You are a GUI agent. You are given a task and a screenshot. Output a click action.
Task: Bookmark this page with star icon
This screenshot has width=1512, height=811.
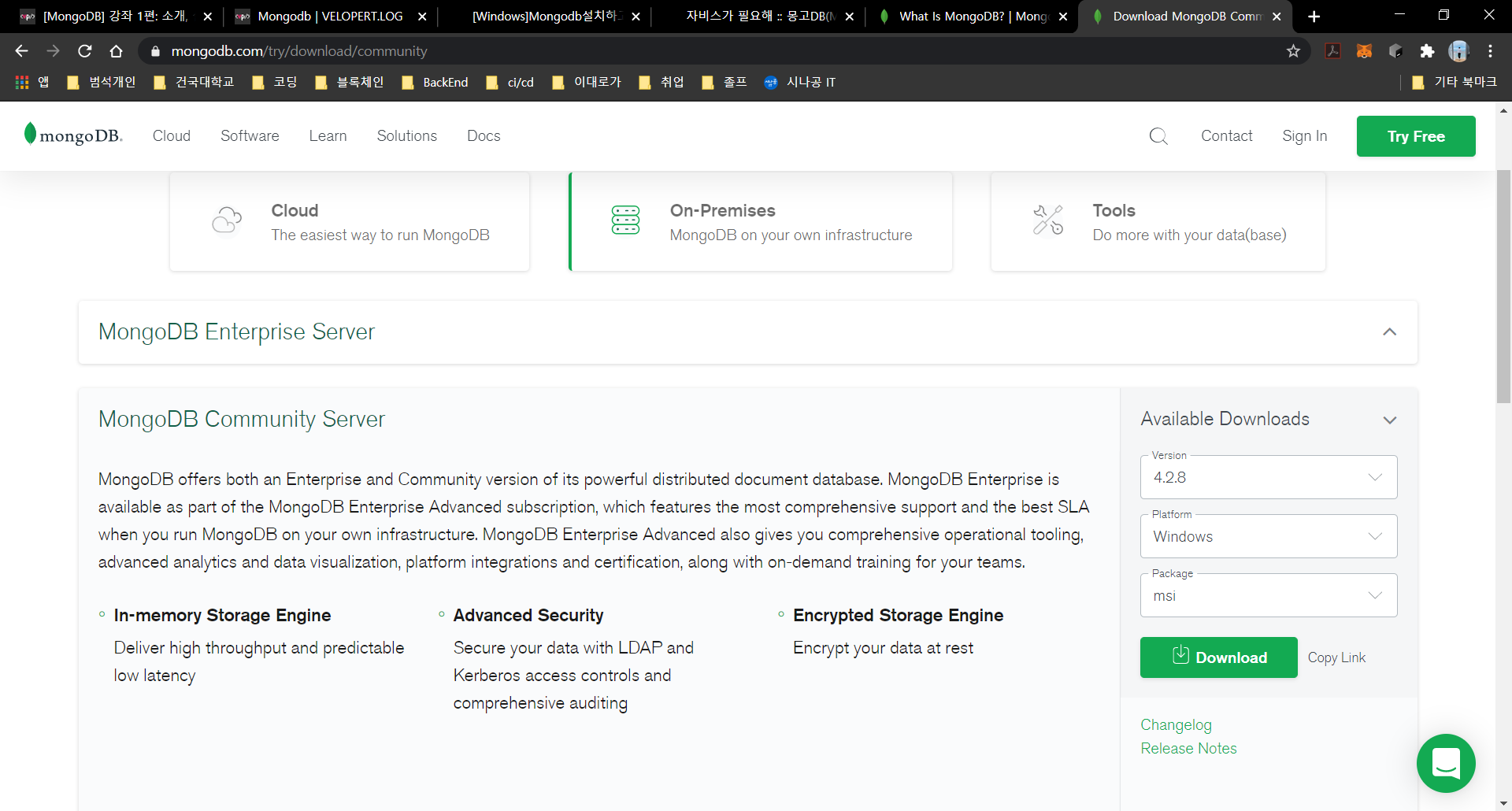point(1293,51)
